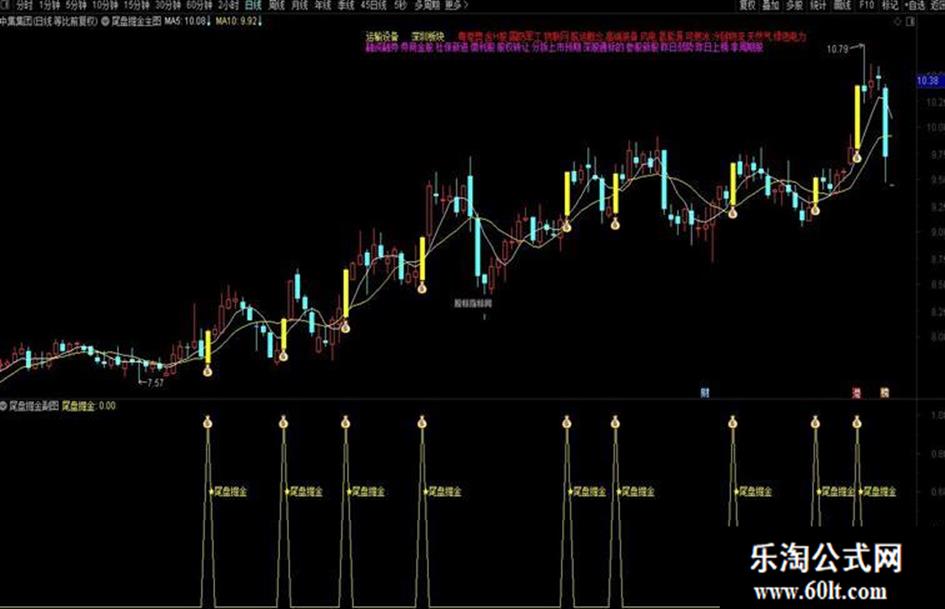Click the 10.38 current price tag
Viewport: 945px width, 609px height.
pyautogui.click(x=928, y=81)
